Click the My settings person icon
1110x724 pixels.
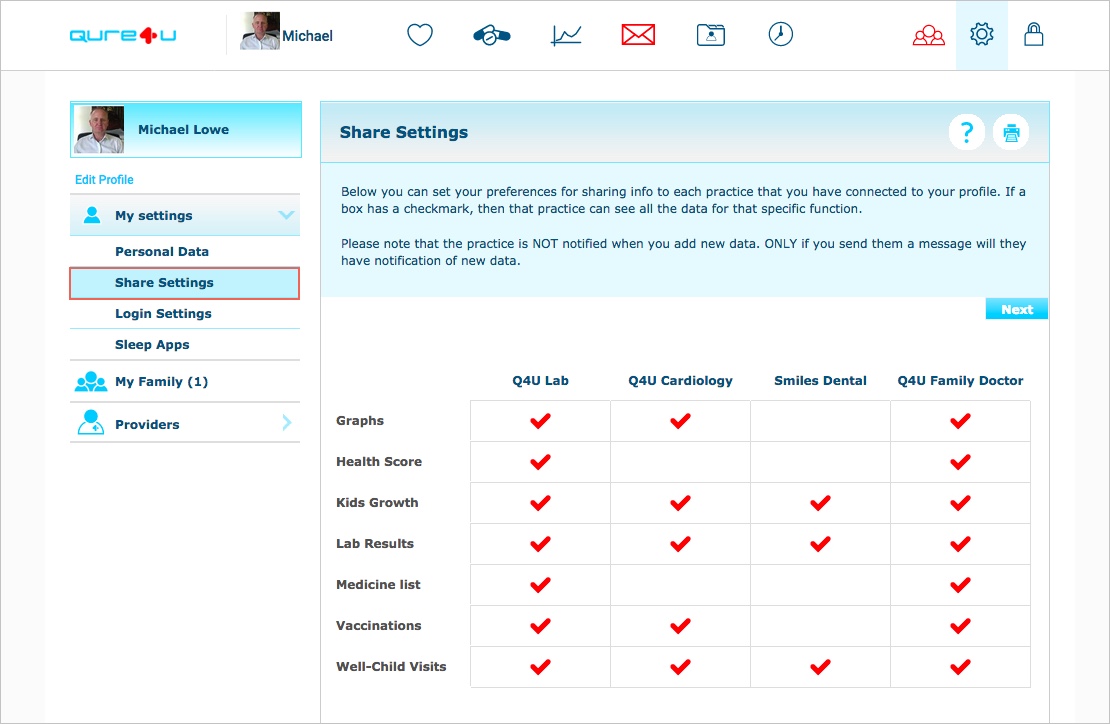pos(92,215)
